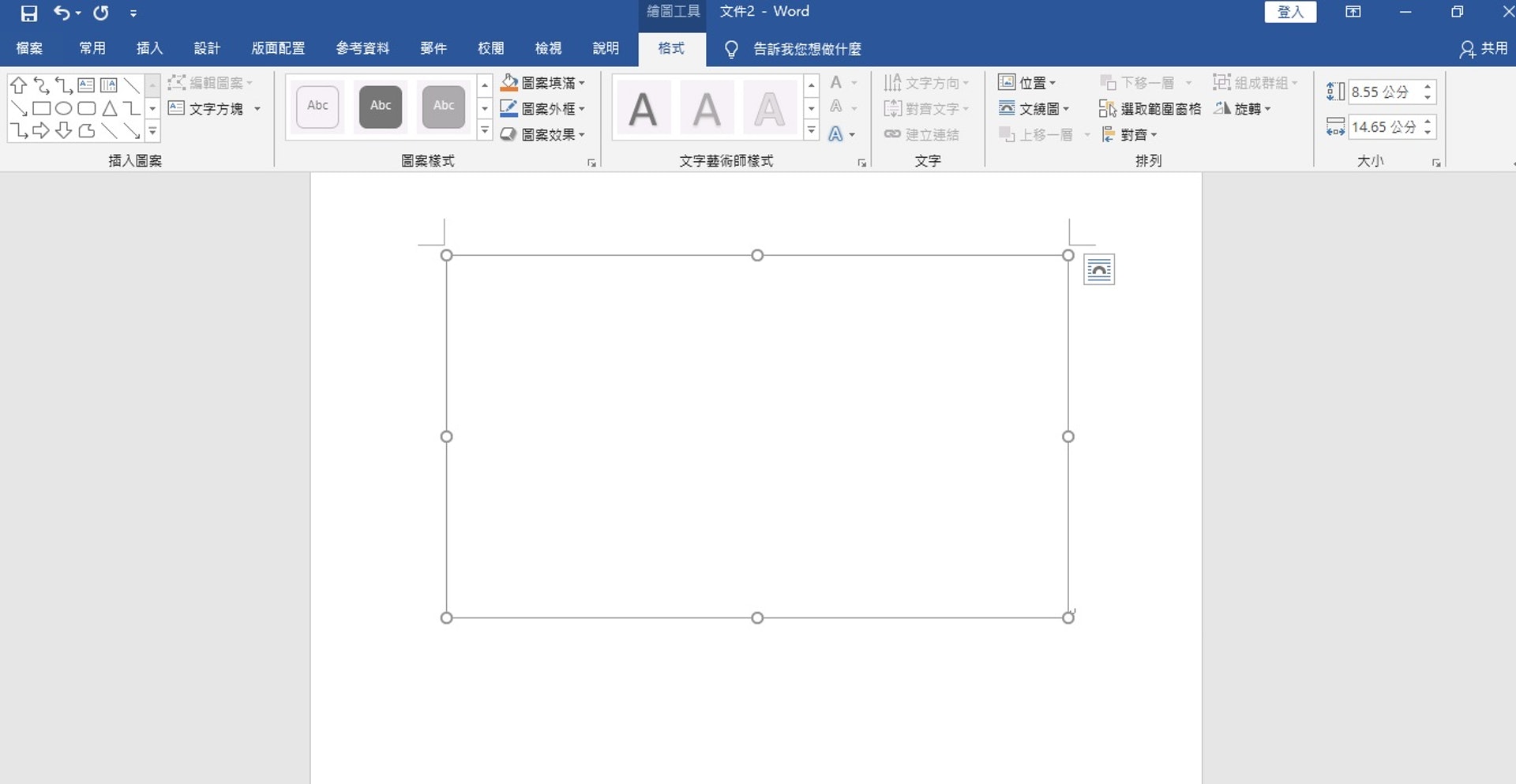
Task: Open the 選取範圍窗格 selection pane
Action: coord(1150,109)
